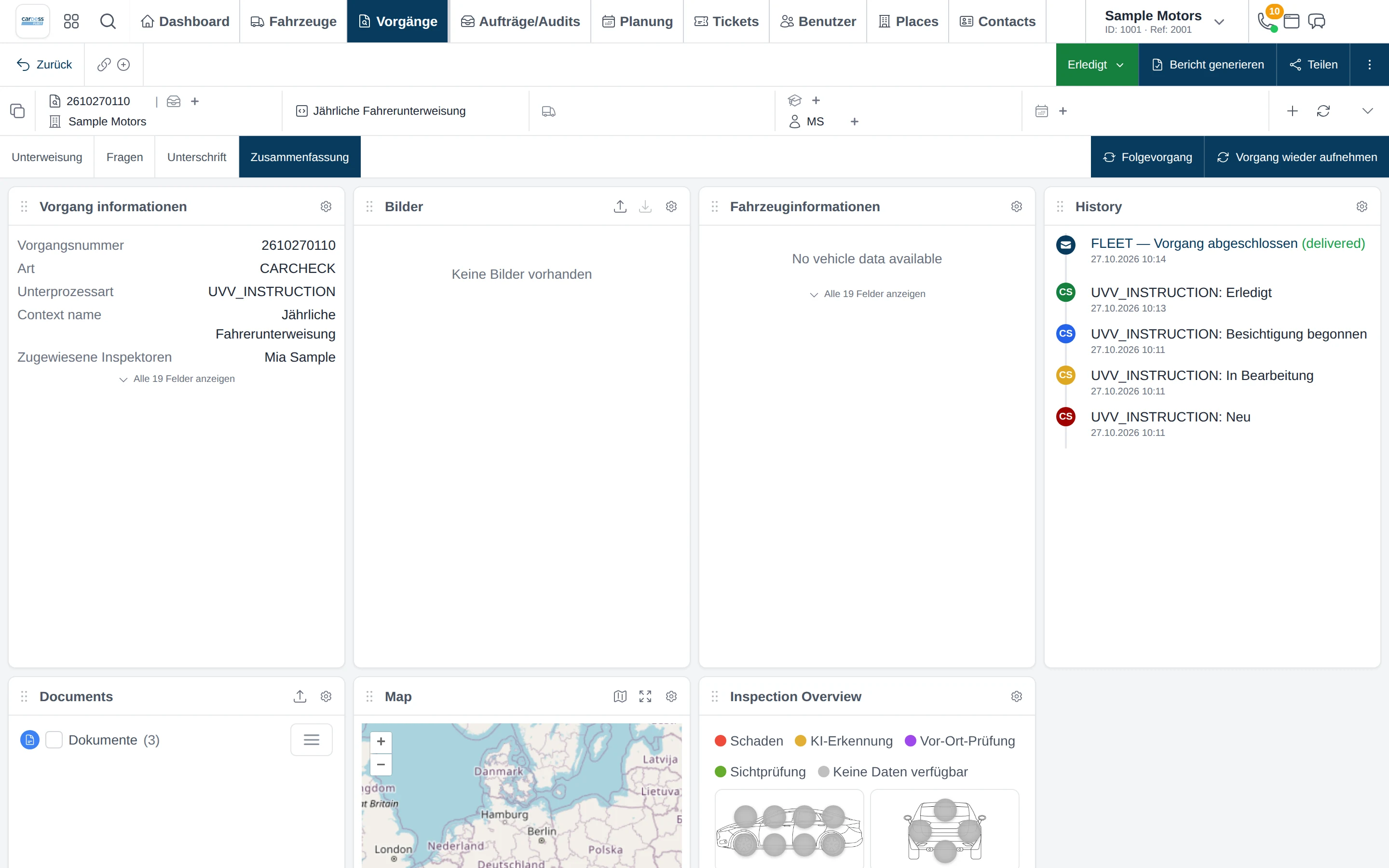Click the Folgevorgang button
This screenshot has height=868, width=1389.
tap(1147, 157)
